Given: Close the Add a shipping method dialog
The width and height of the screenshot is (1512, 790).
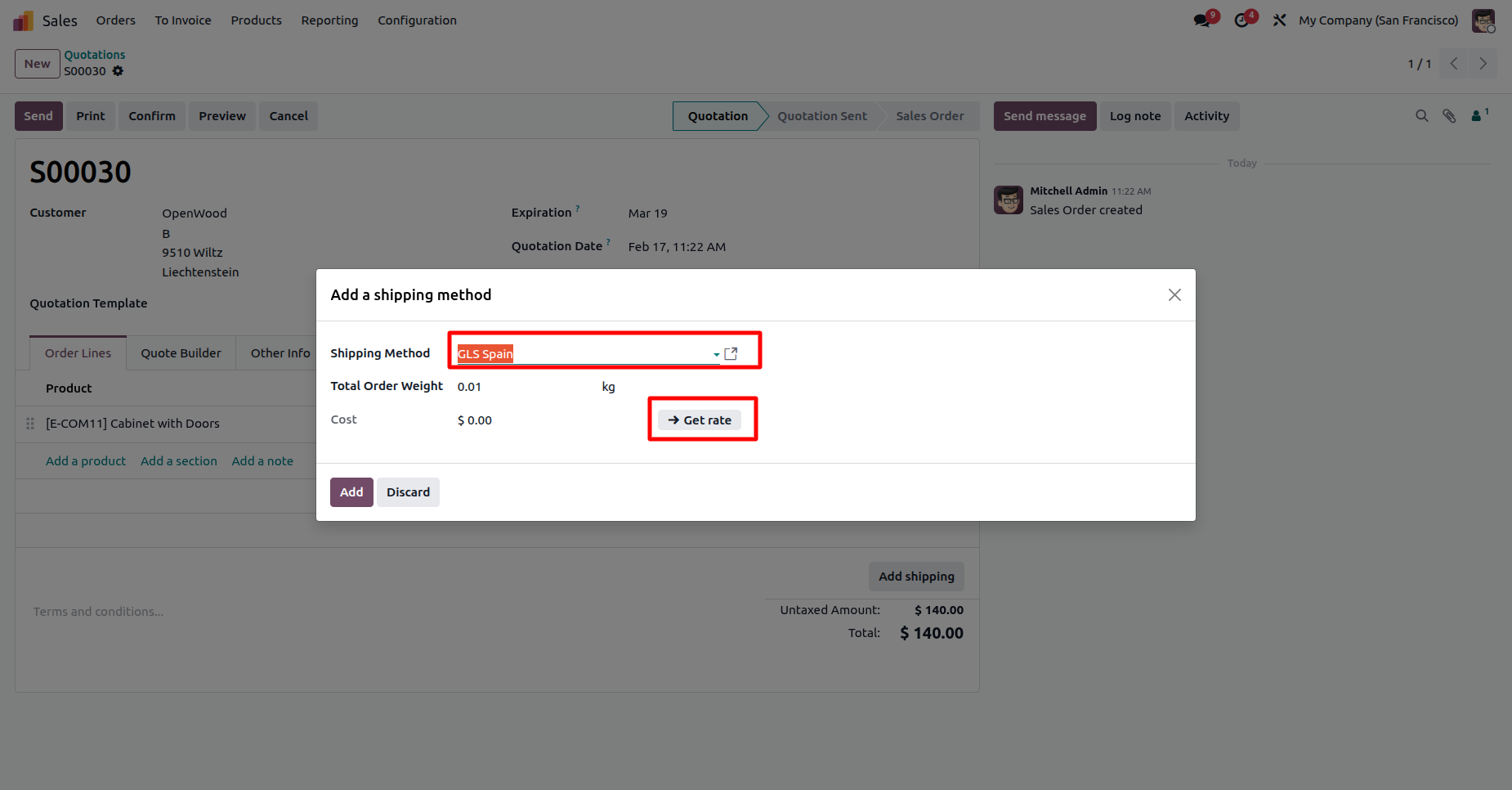Looking at the screenshot, I should click(x=1174, y=294).
